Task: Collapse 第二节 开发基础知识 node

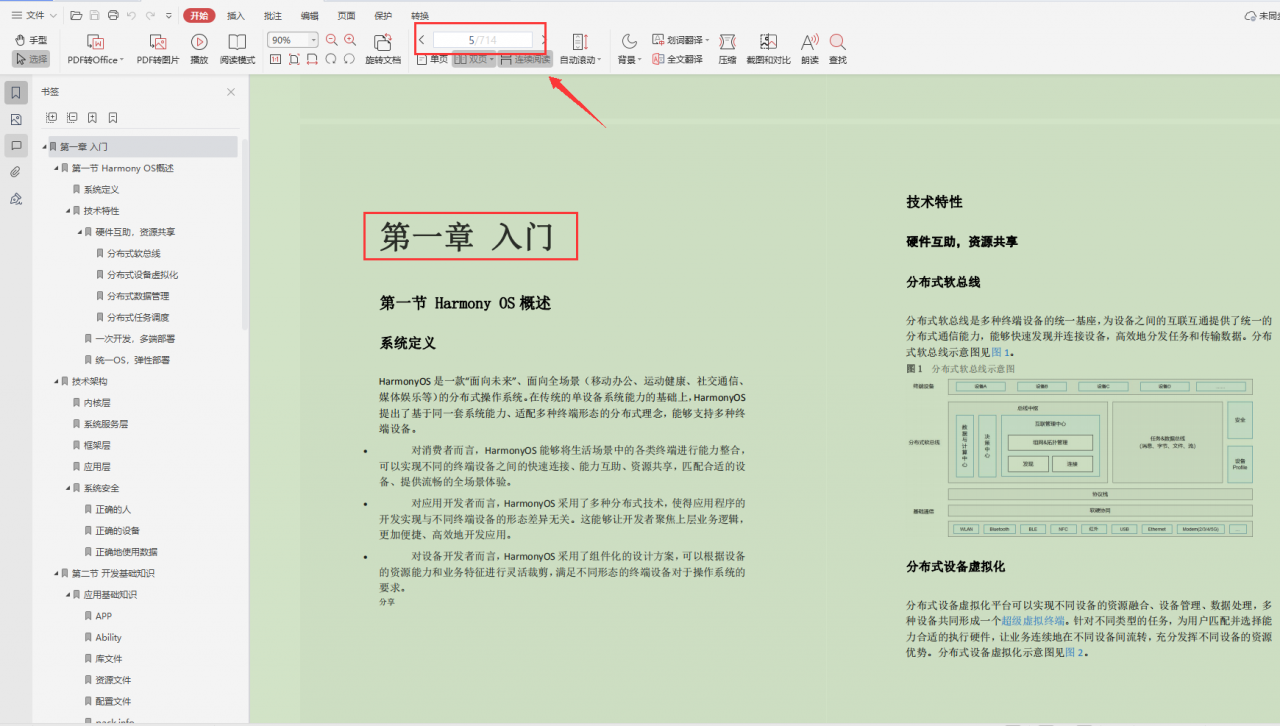Action: coord(56,573)
